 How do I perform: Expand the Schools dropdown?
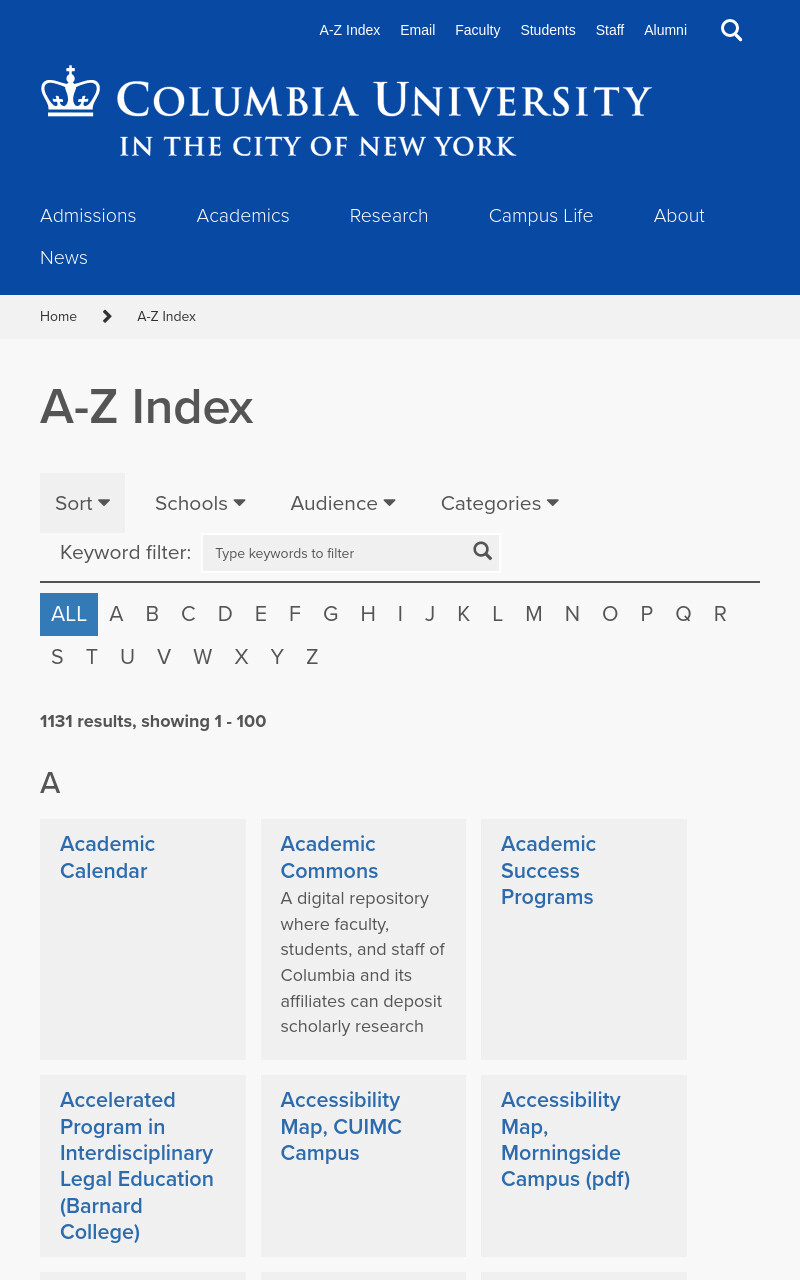tap(200, 503)
